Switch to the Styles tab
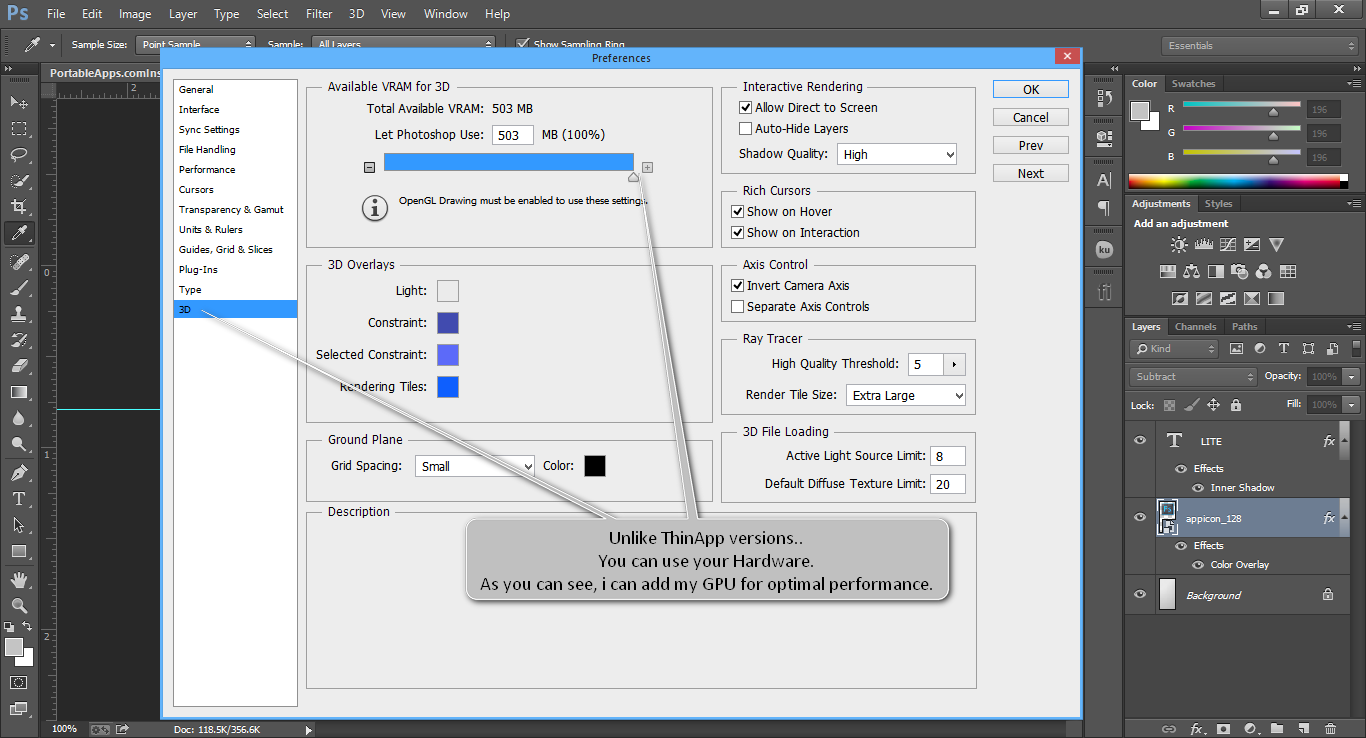This screenshot has height=738, width=1366. pos(1218,203)
